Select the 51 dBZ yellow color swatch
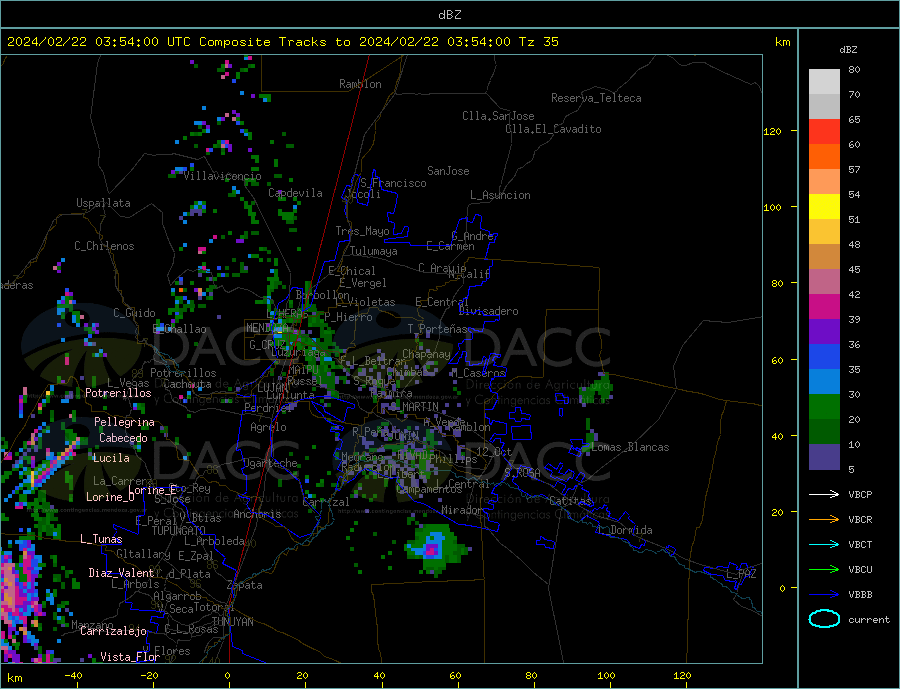 824,207
